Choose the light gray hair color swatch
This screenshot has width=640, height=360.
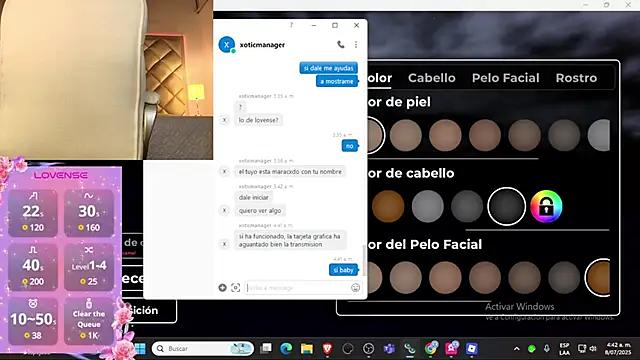click(427, 207)
